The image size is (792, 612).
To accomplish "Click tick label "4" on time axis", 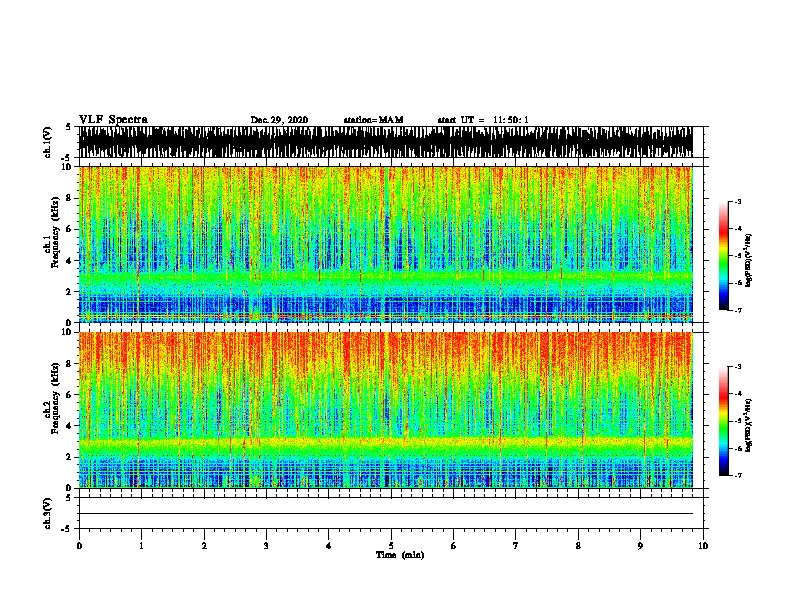I will click(x=329, y=546).
